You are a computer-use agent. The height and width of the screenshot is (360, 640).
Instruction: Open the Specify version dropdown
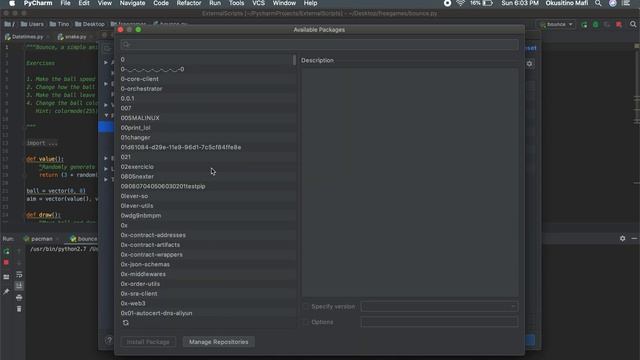[439, 307]
